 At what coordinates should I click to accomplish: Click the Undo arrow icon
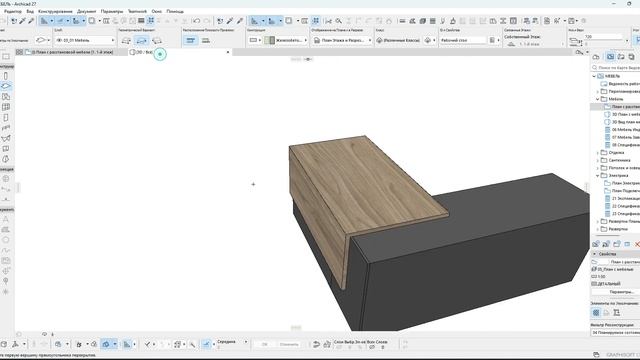click(196, 21)
